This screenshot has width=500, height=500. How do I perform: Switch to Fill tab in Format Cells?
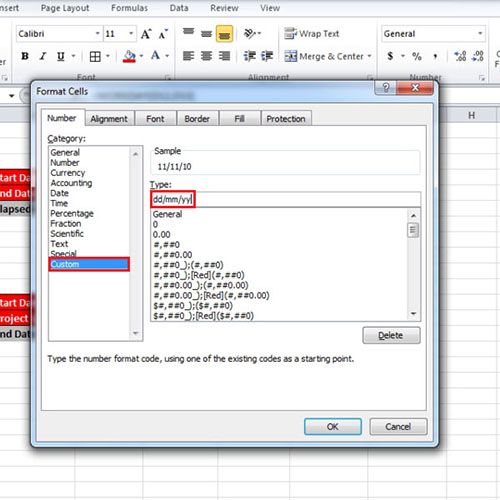tap(239, 119)
